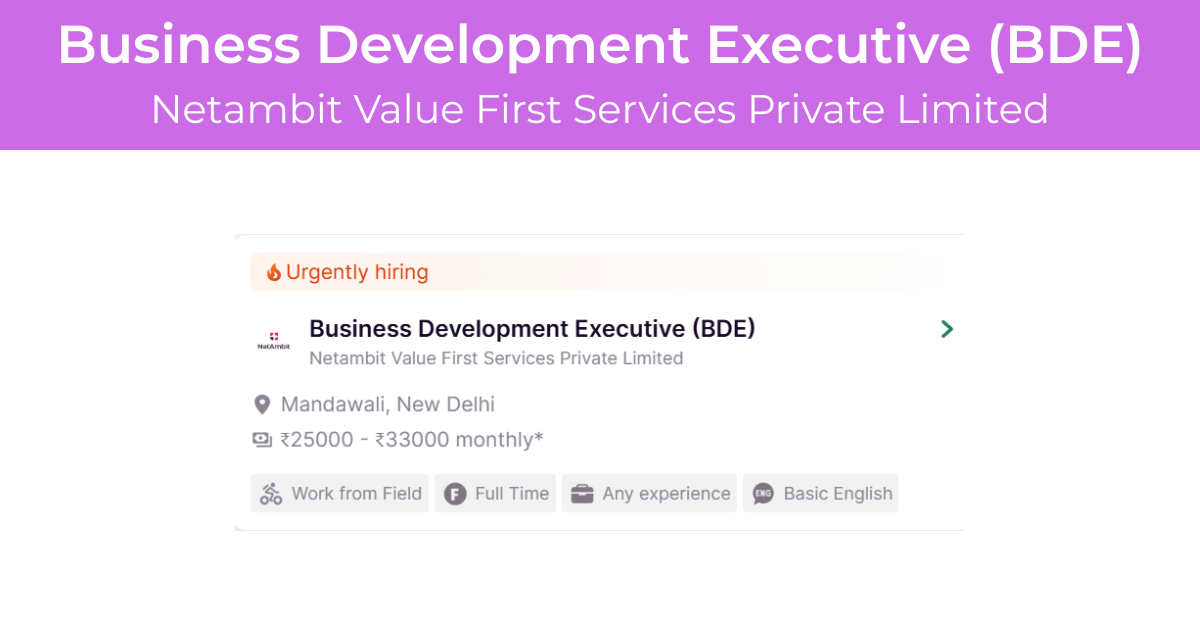This screenshot has height=628, width=1200.
Task: Click the briefcase experience icon
Action: 583,493
